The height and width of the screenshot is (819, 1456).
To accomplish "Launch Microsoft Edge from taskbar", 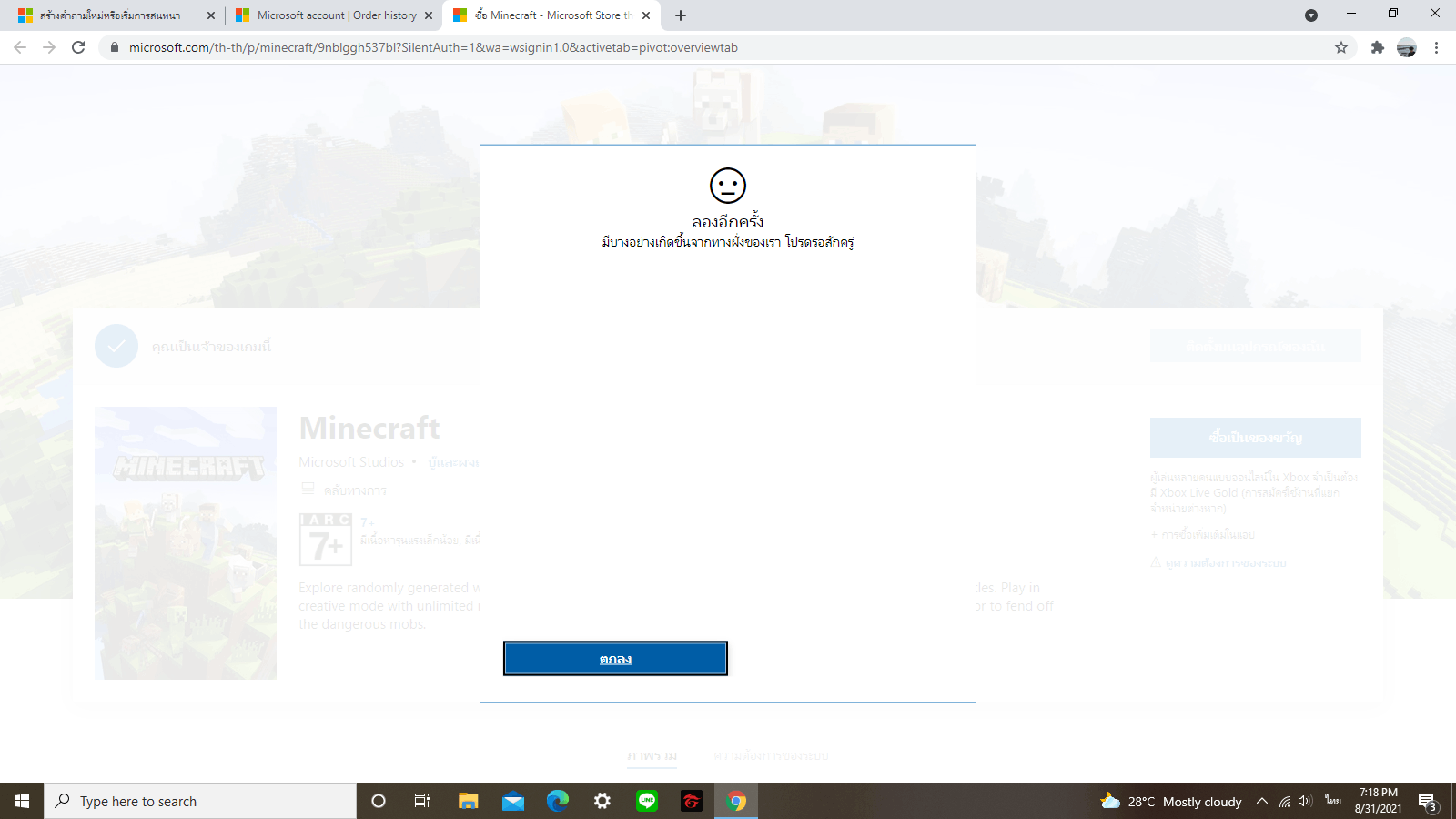I will click(x=558, y=801).
